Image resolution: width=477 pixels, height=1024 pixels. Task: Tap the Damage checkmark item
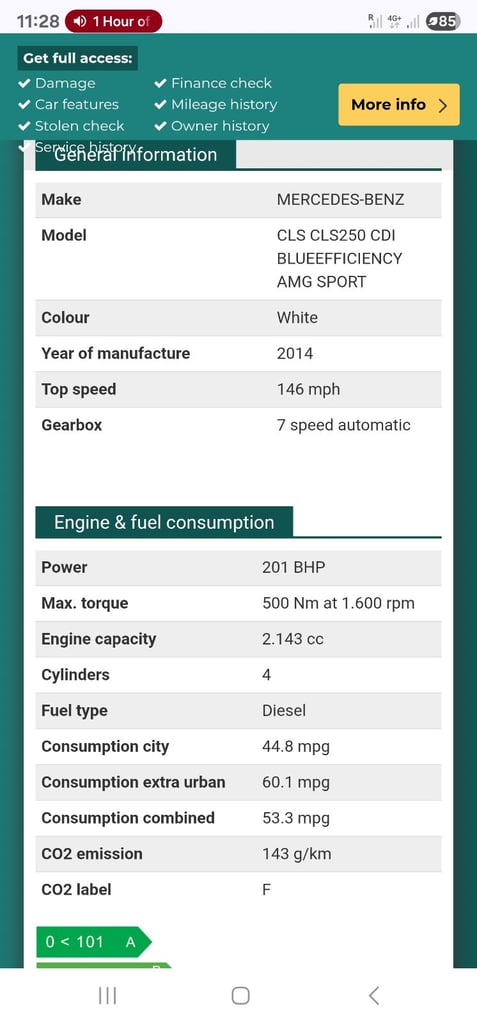(x=57, y=83)
